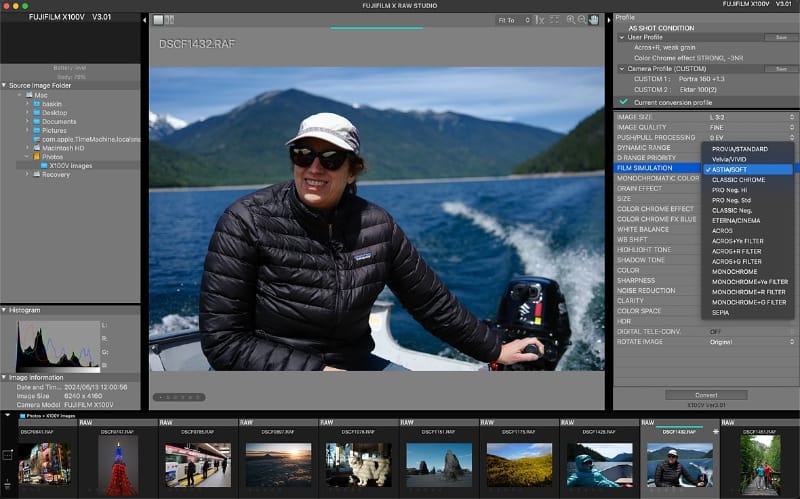Save the User Profile
Viewport: 800px width, 499px height.
[781, 37]
